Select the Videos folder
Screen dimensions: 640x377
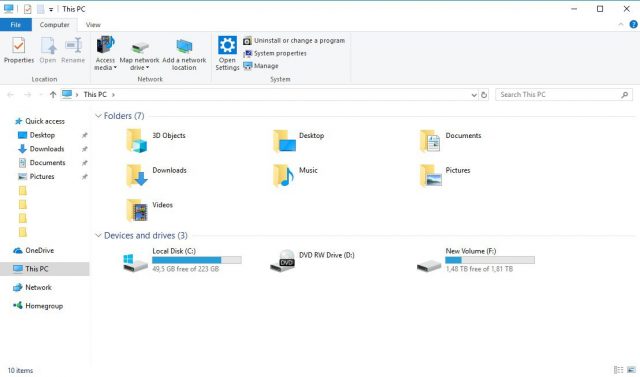click(x=149, y=209)
